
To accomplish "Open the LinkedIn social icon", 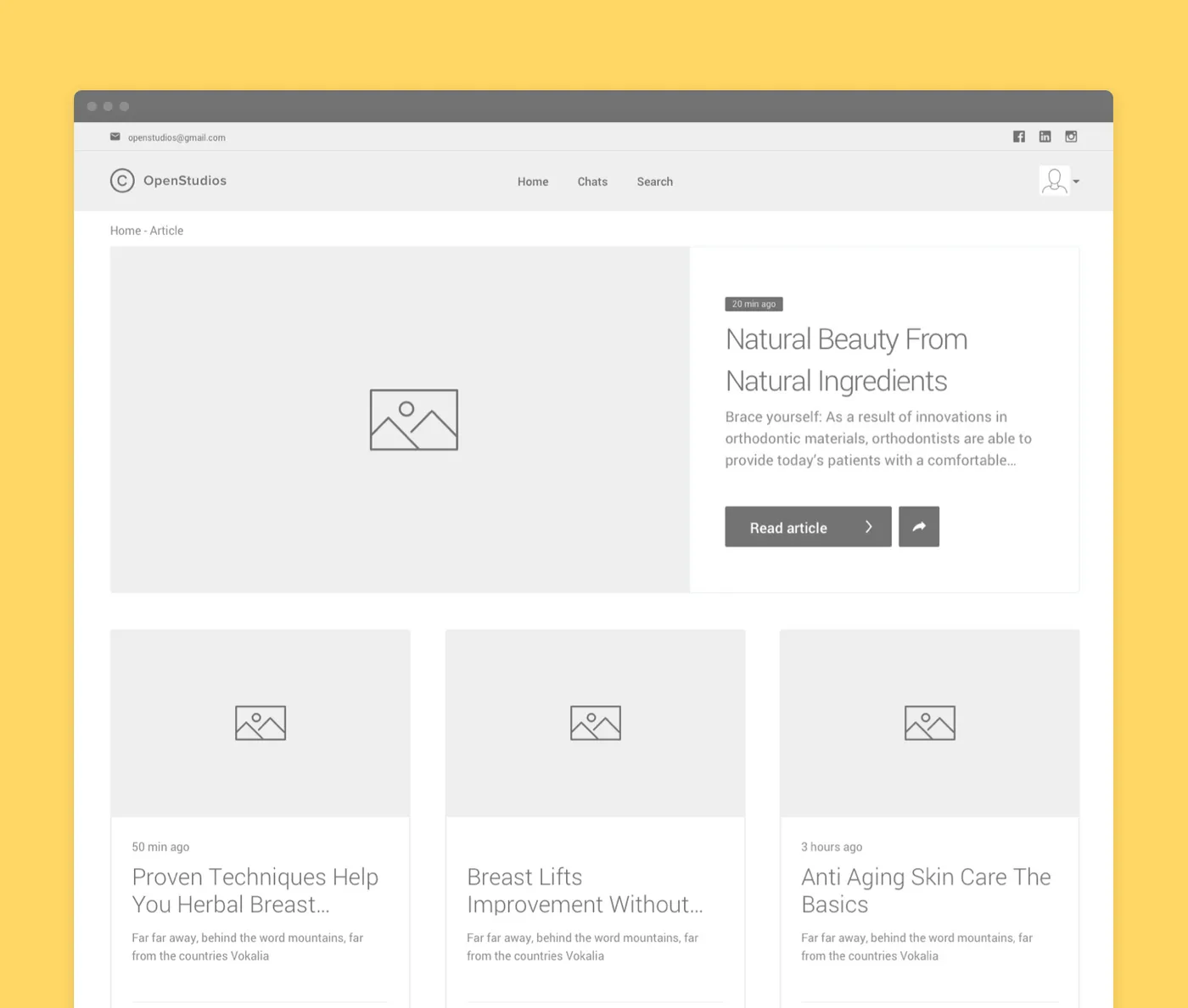I will coord(1045,137).
